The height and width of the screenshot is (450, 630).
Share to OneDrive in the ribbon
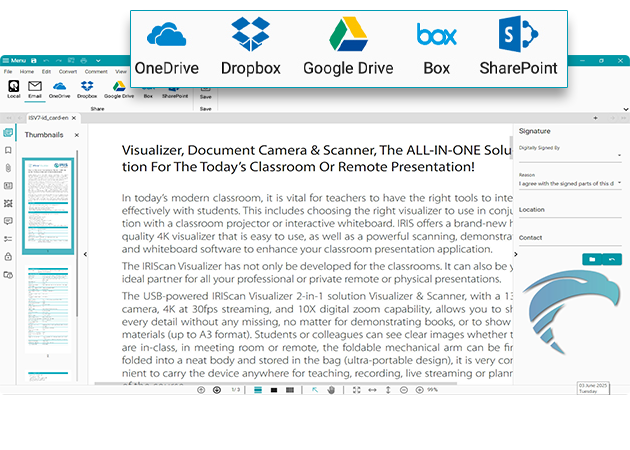click(59, 89)
